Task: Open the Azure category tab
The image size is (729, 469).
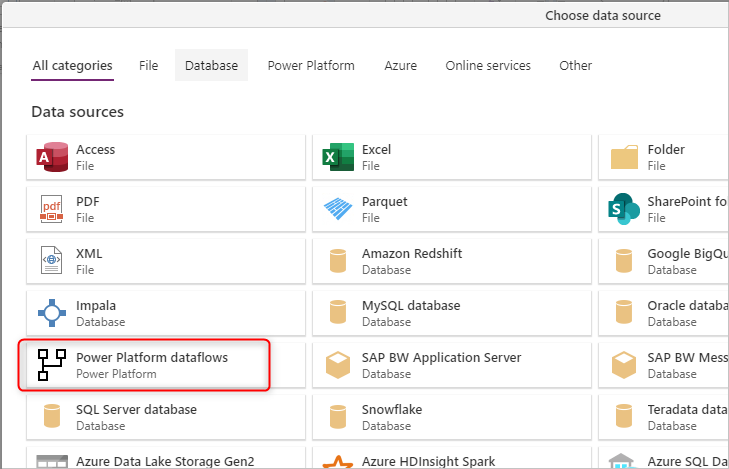Action: click(x=400, y=66)
